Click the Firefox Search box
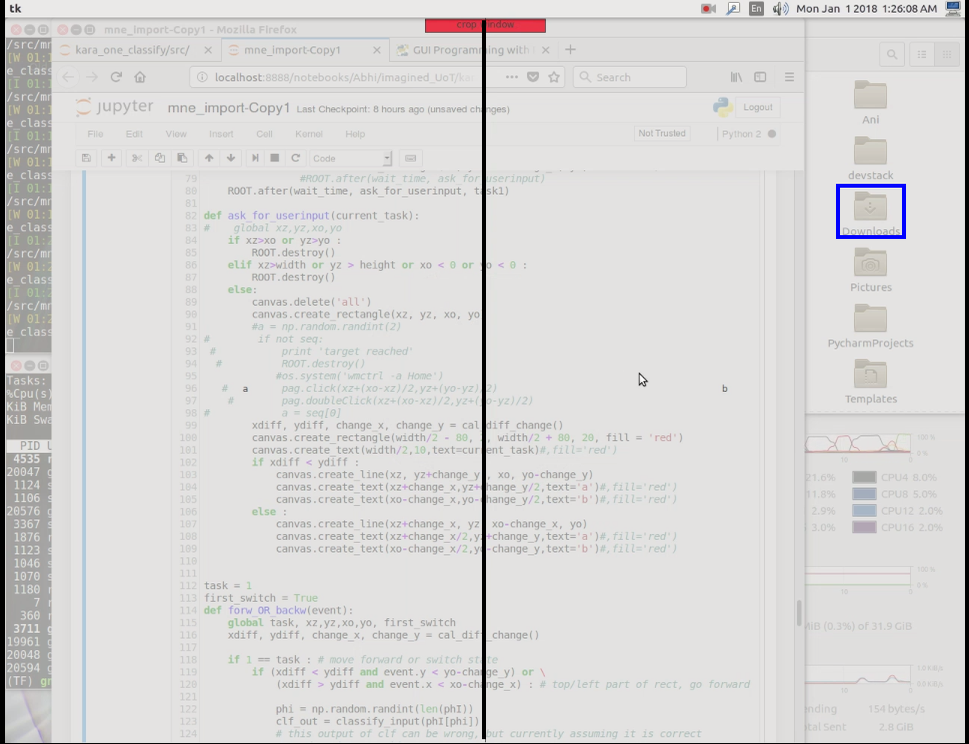 630,77
